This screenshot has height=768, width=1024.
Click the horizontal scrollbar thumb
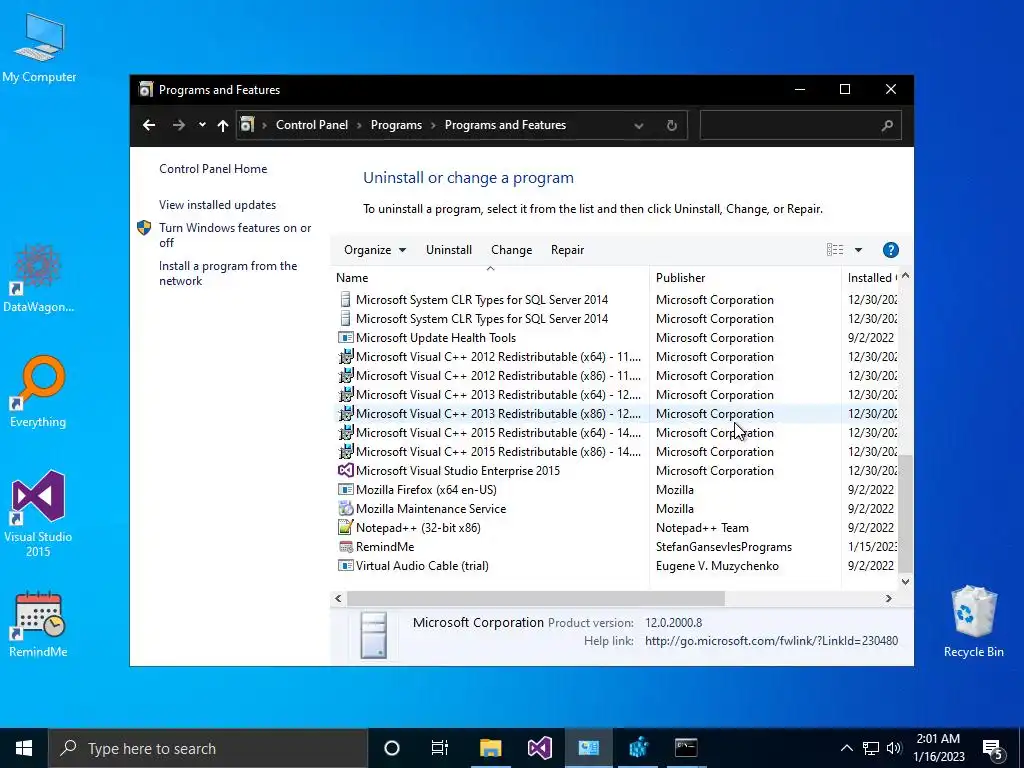[x=536, y=598]
